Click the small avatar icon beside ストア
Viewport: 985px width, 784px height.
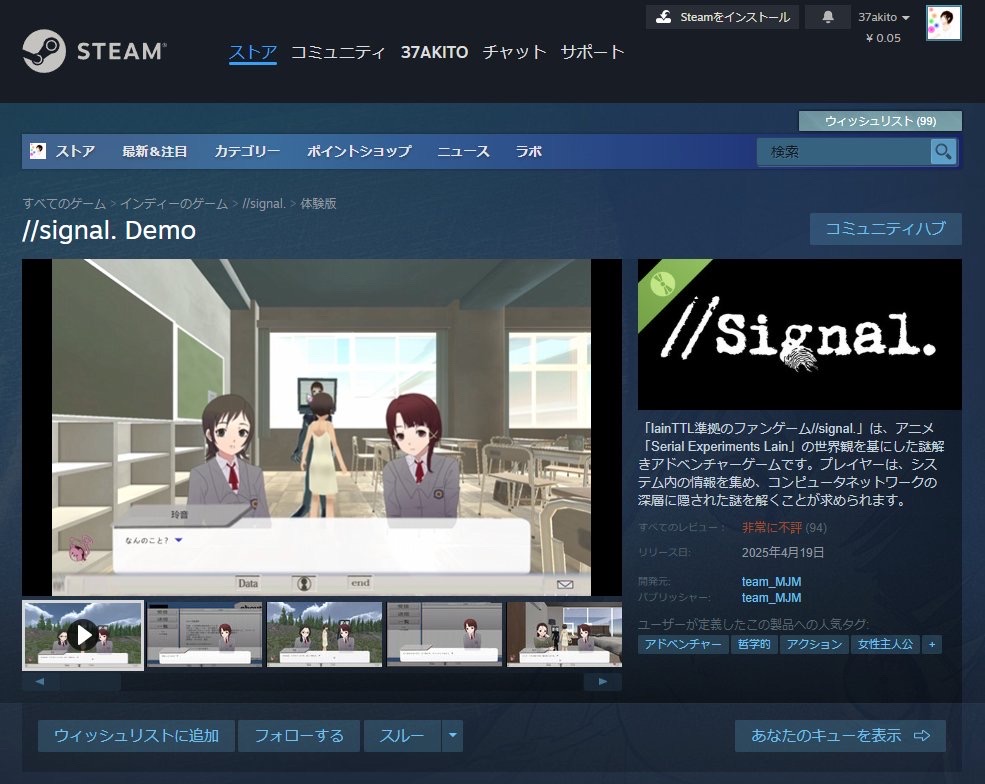click(x=38, y=151)
